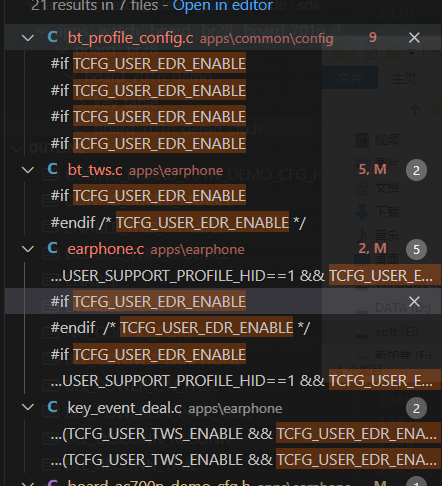This screenshot has width=442, height=486.
Task: Click match count badge 5 on earphone.c
Action: click(x=416, y=249)
